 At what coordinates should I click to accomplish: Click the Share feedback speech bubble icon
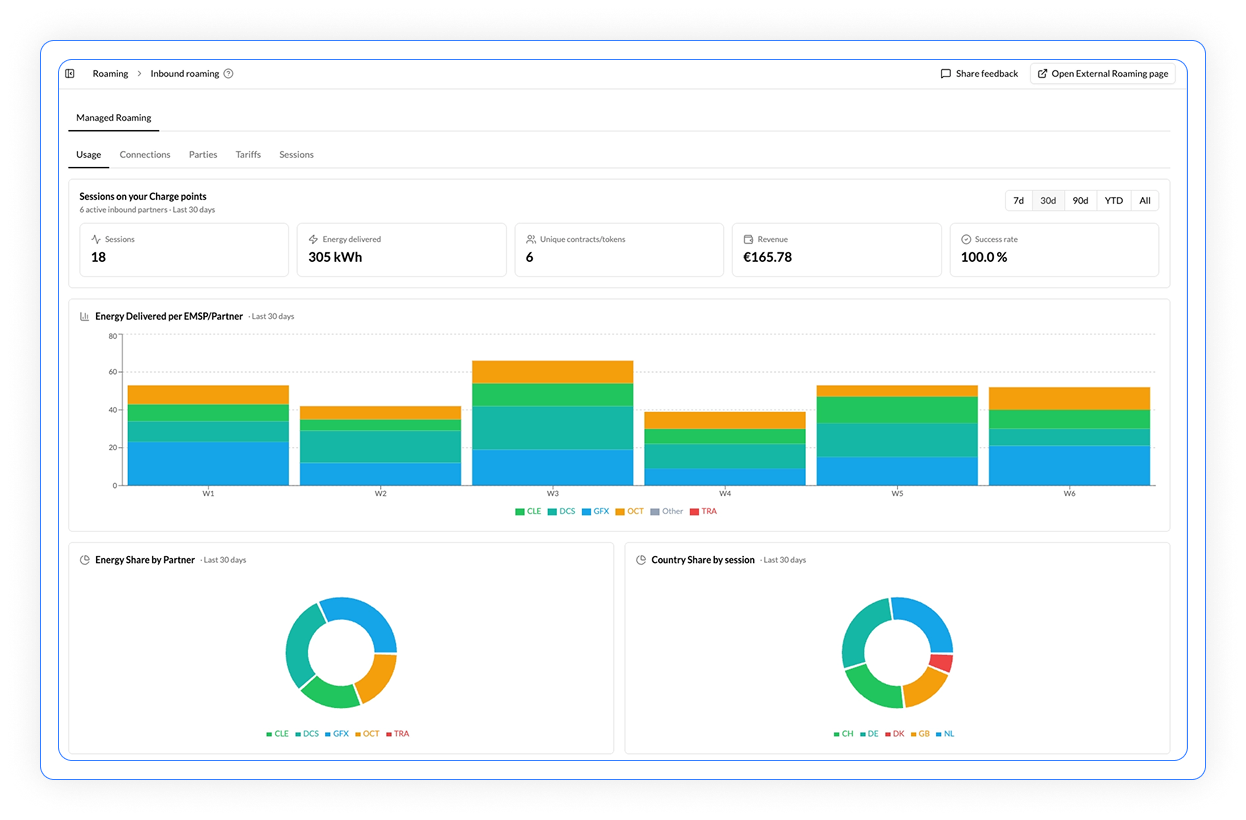[x=946, y=74]
